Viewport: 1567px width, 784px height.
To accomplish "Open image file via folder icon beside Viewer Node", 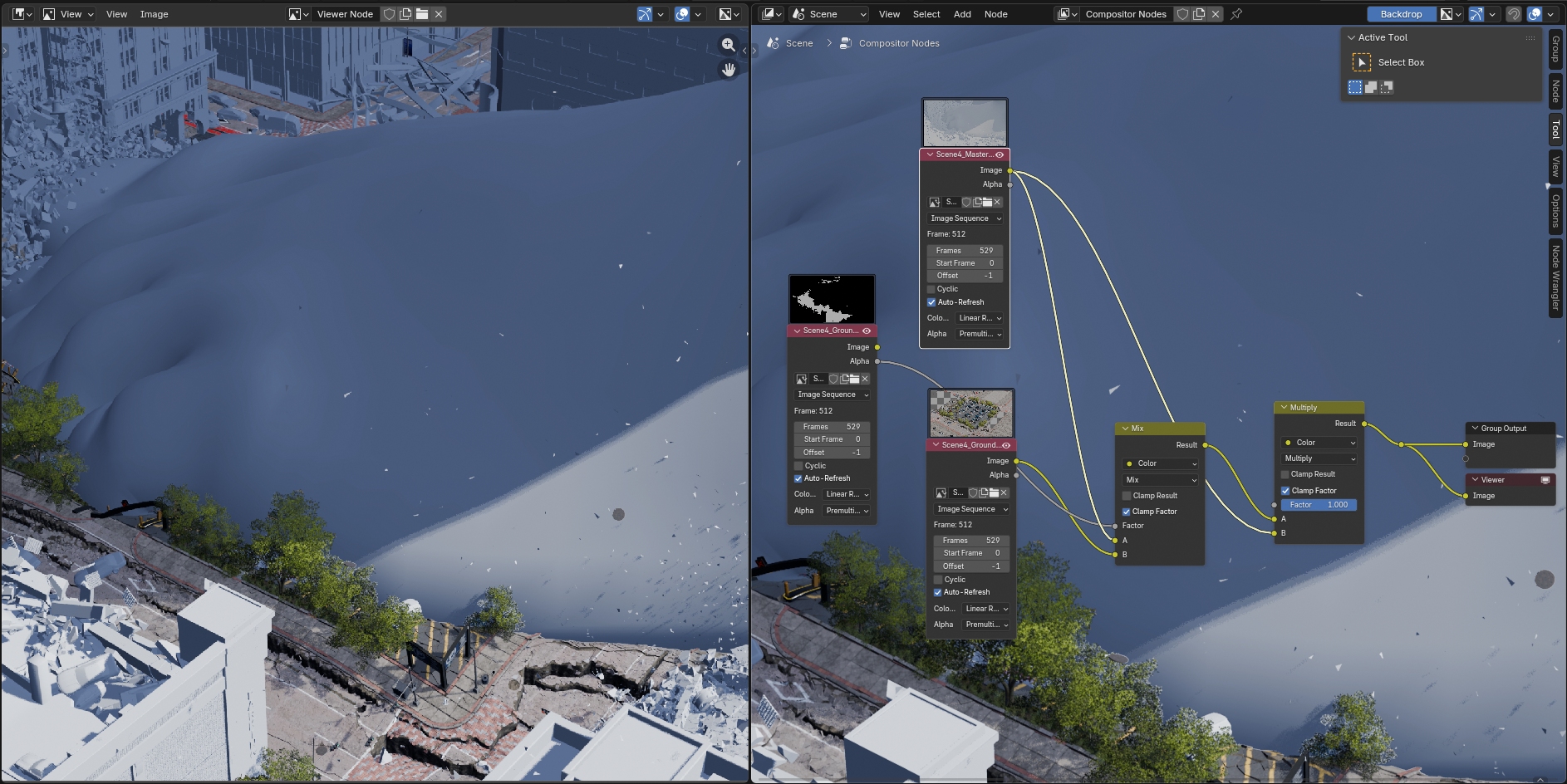I will pyautogui.click(x=422, y=14).
